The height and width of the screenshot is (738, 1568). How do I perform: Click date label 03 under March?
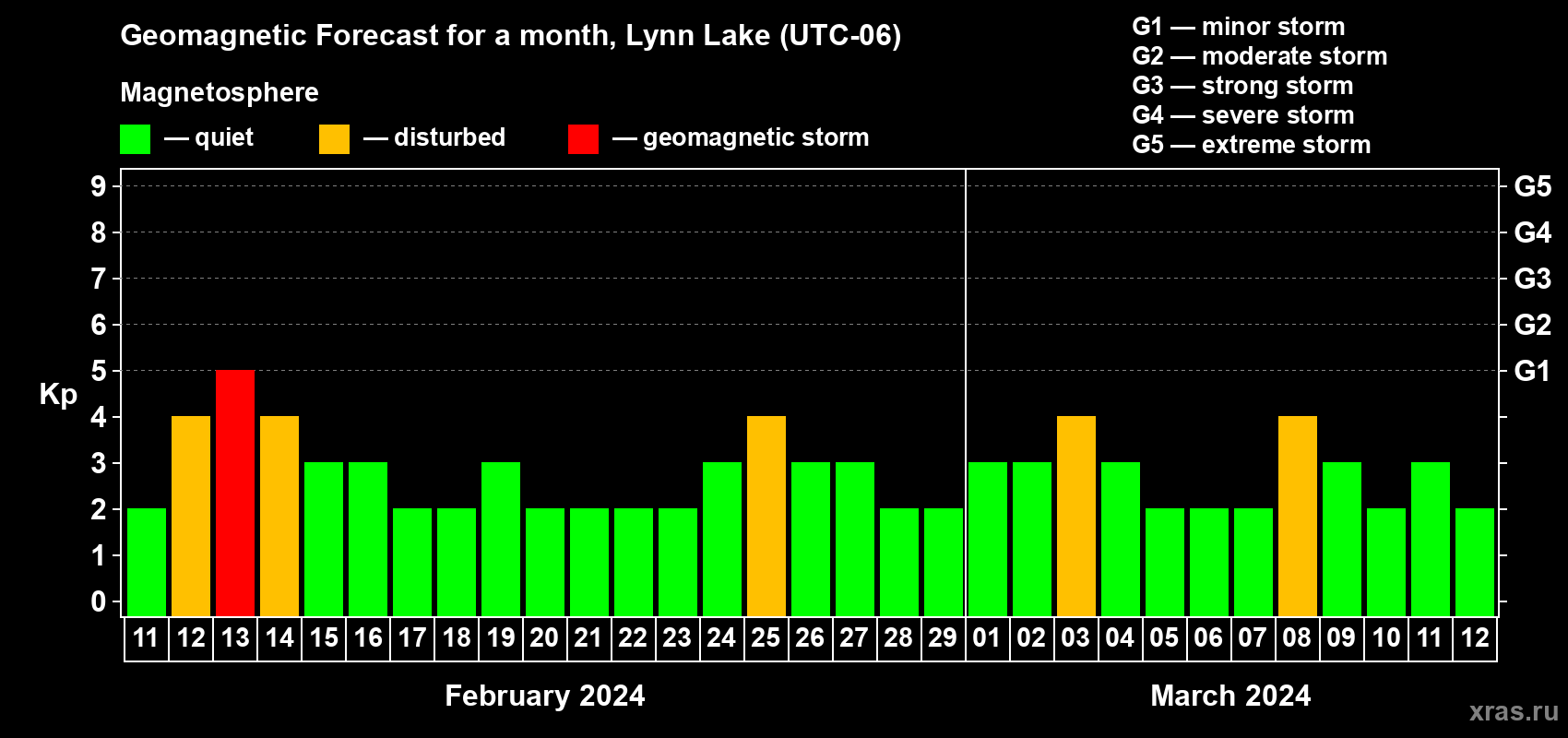1075,637
